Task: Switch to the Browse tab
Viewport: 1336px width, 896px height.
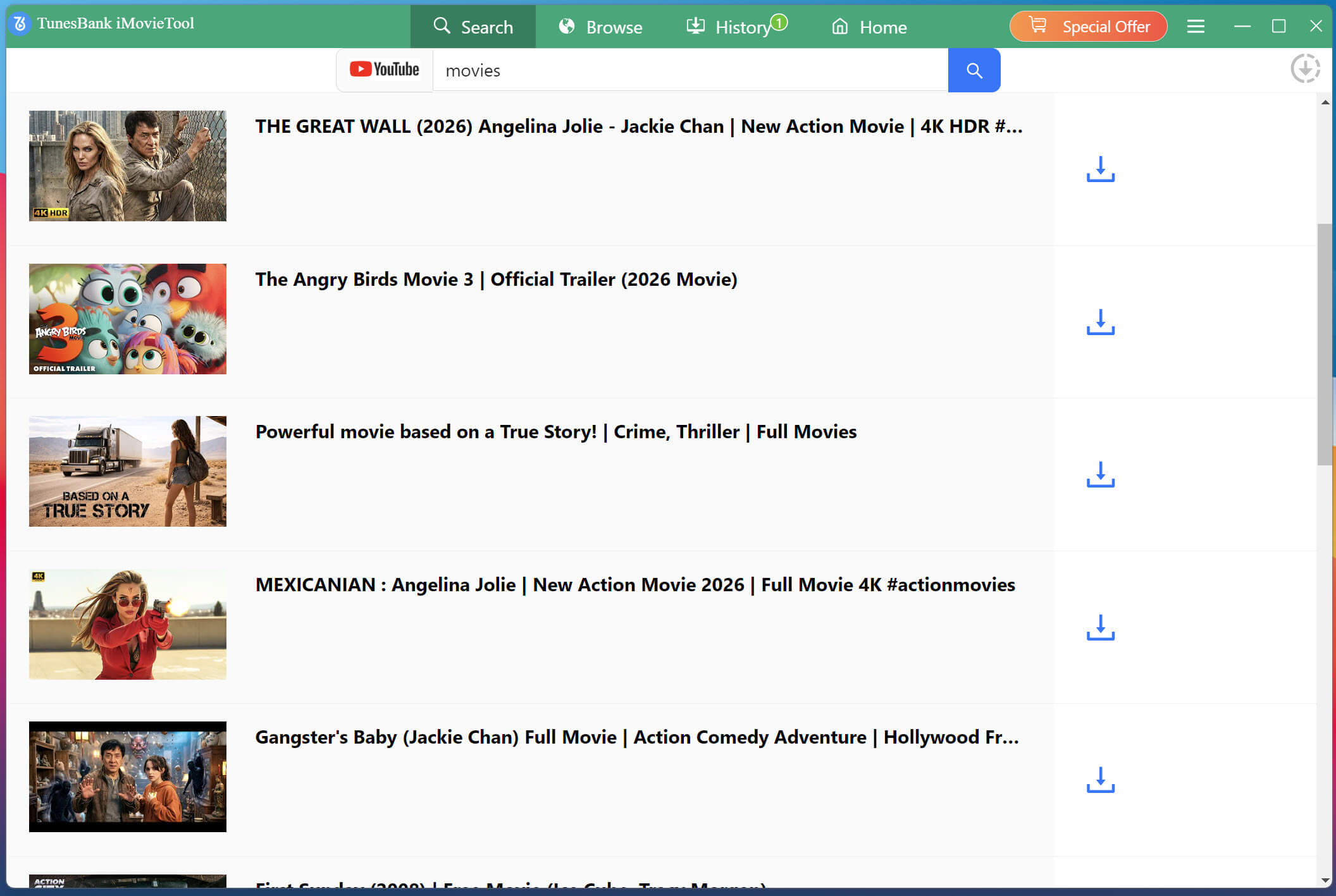Action: (x=600, y=27)
